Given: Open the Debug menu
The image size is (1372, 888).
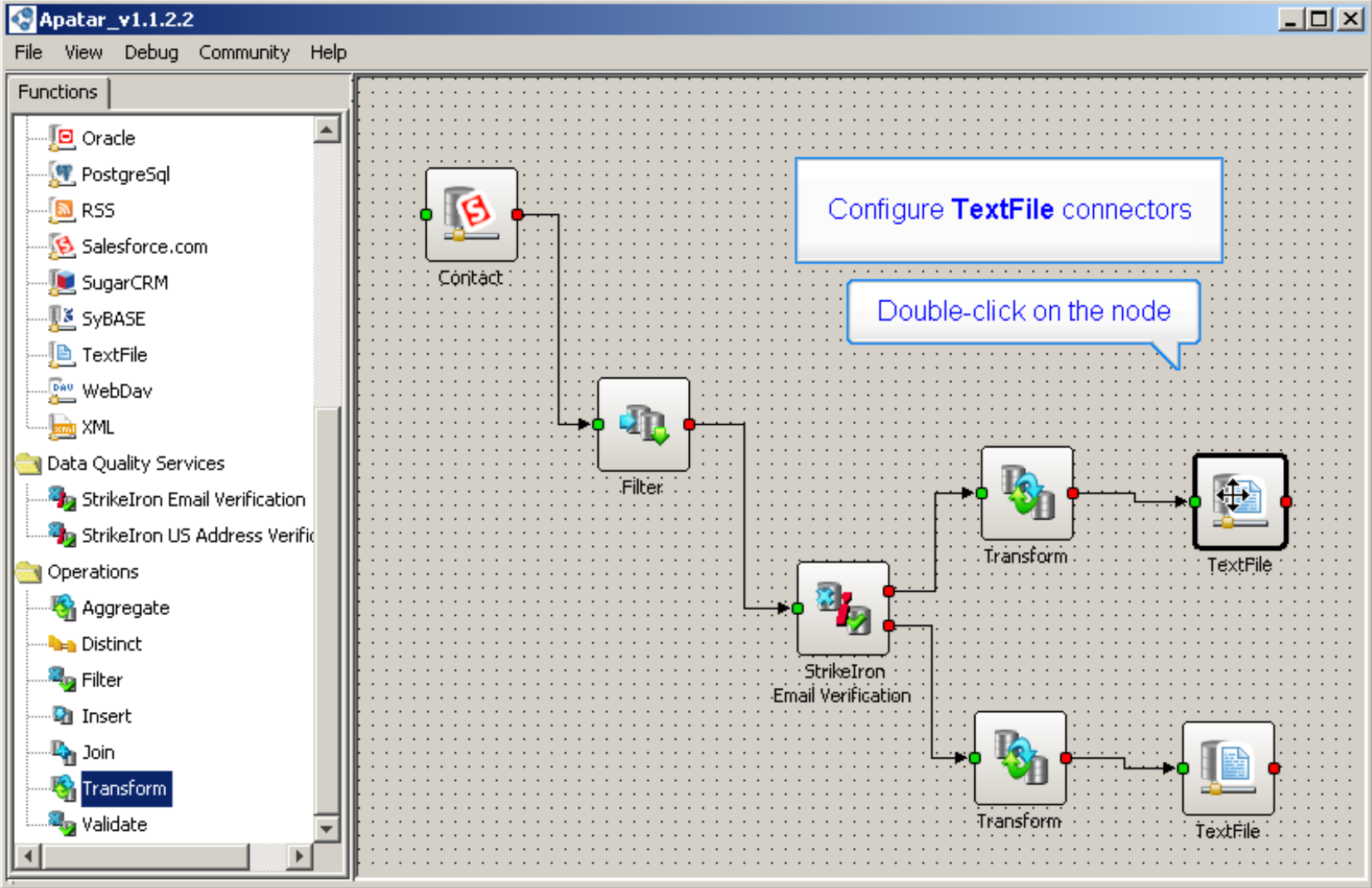Looking at the screenshot, I should [151, 52].
